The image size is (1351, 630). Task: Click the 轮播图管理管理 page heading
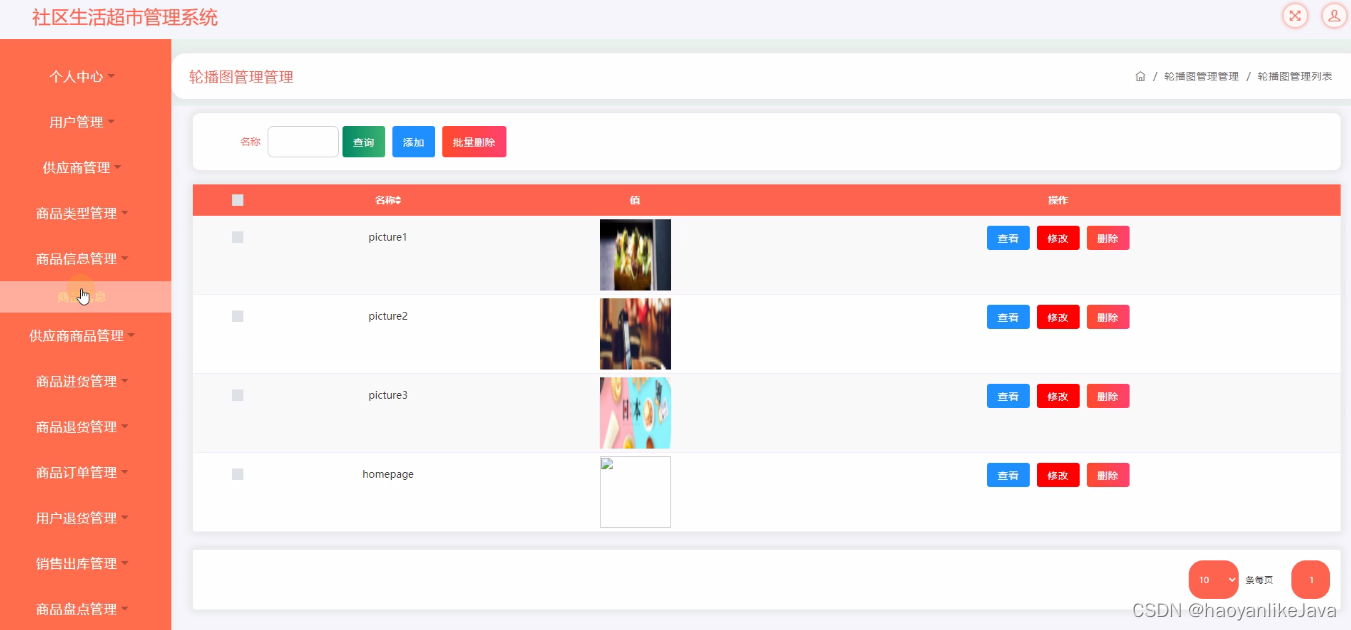click(241, 77)
